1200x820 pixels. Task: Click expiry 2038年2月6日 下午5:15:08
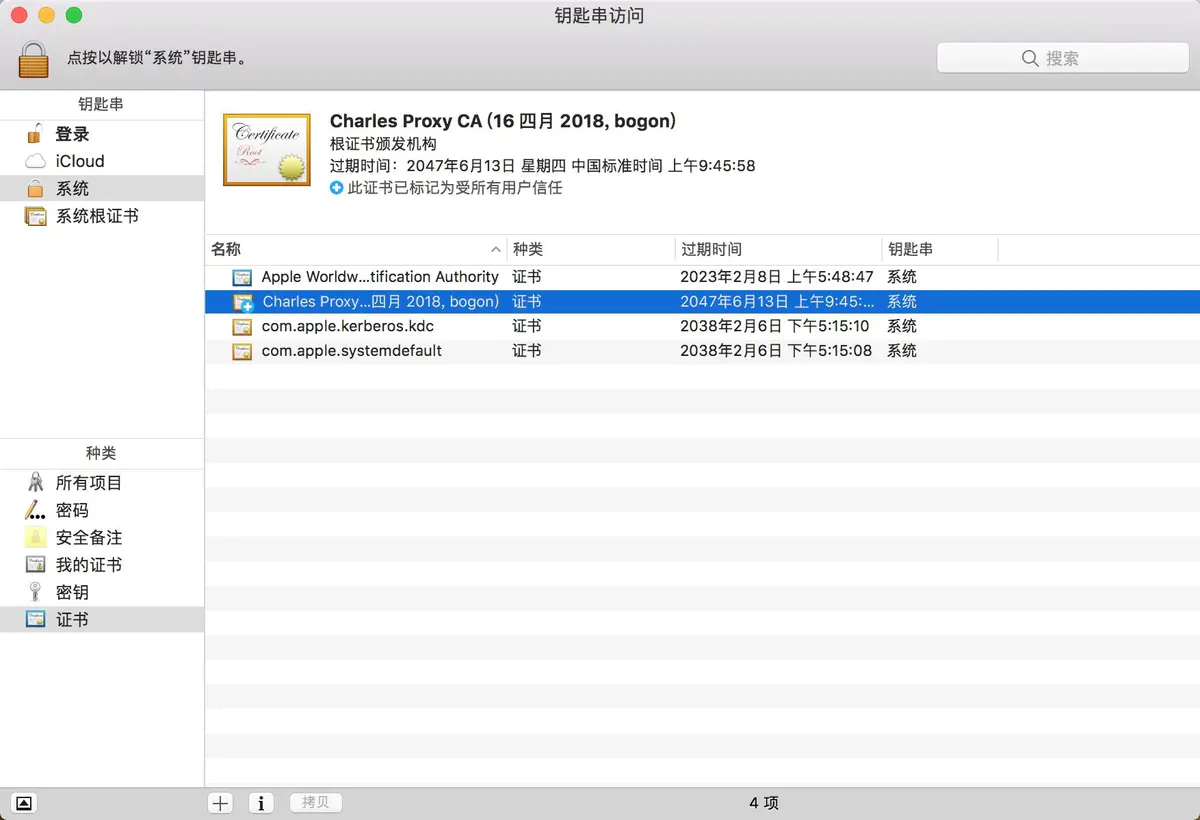776,351
